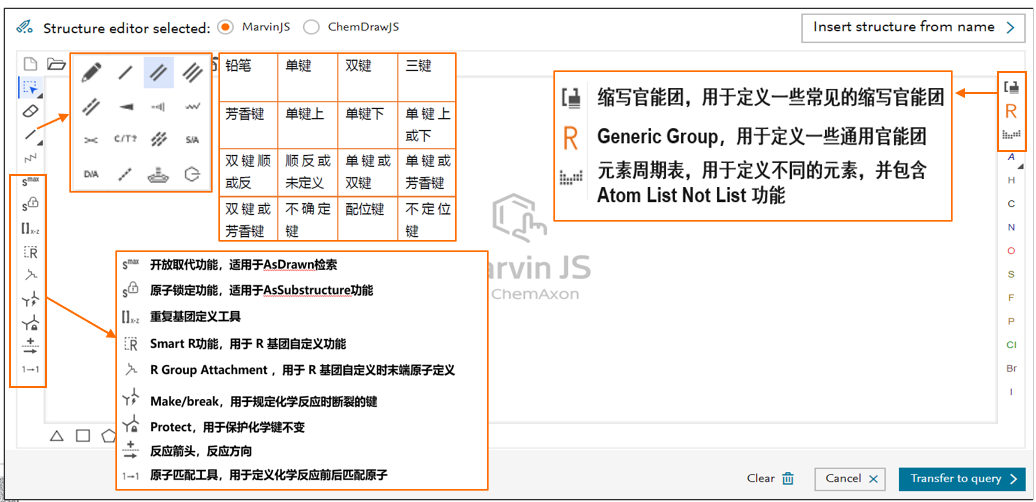Image resolution: width=1036 pixels, height=502 pixels.
Task: Pick atom mapping 1→1 tool in toolbar
Action: coord(30,369)
